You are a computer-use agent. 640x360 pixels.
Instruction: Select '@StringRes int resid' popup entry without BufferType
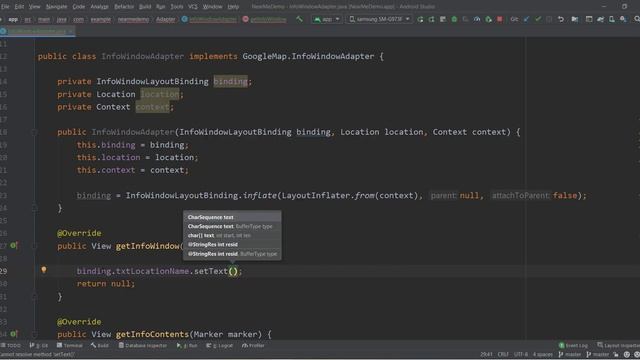[x=232, y=244]
